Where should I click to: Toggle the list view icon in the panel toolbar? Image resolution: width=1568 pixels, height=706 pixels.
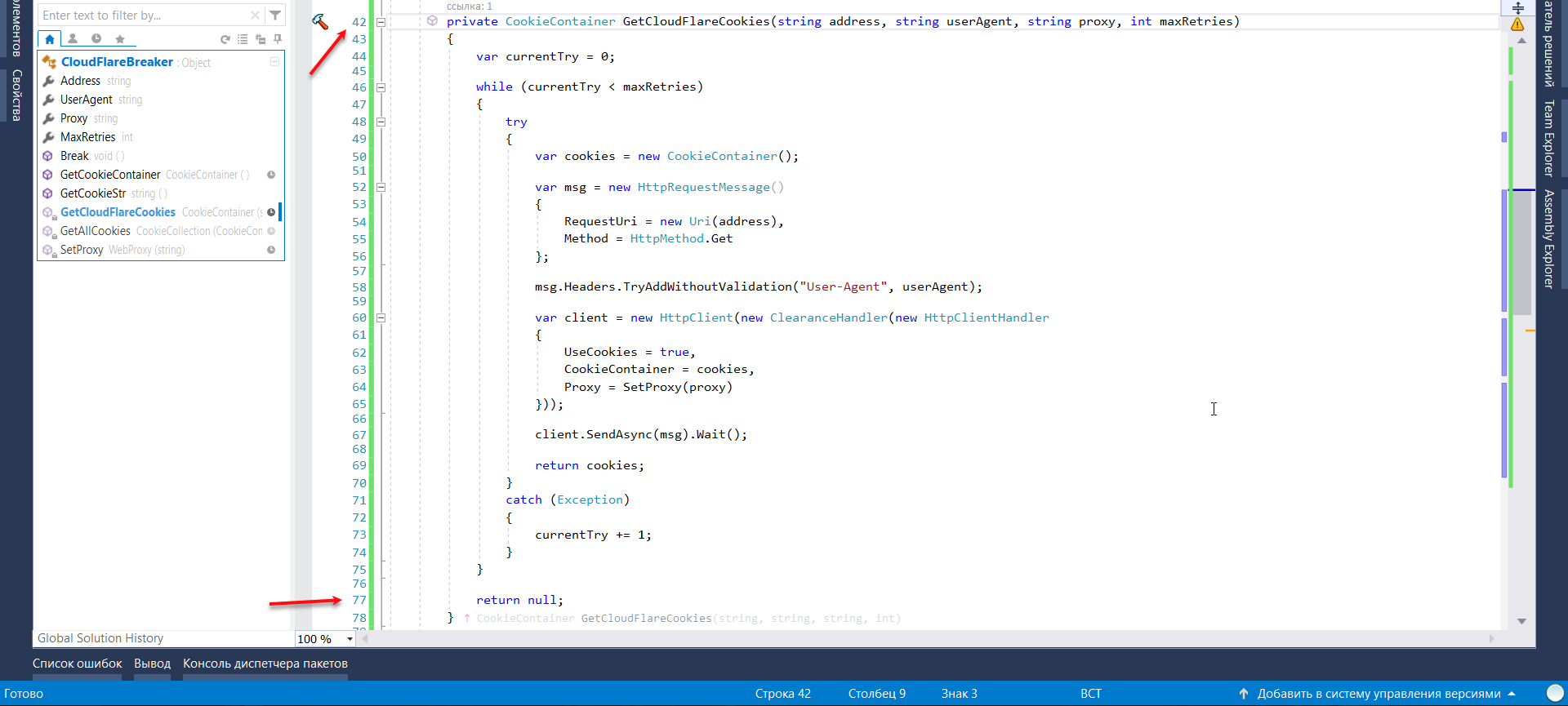tap(243, 39)
